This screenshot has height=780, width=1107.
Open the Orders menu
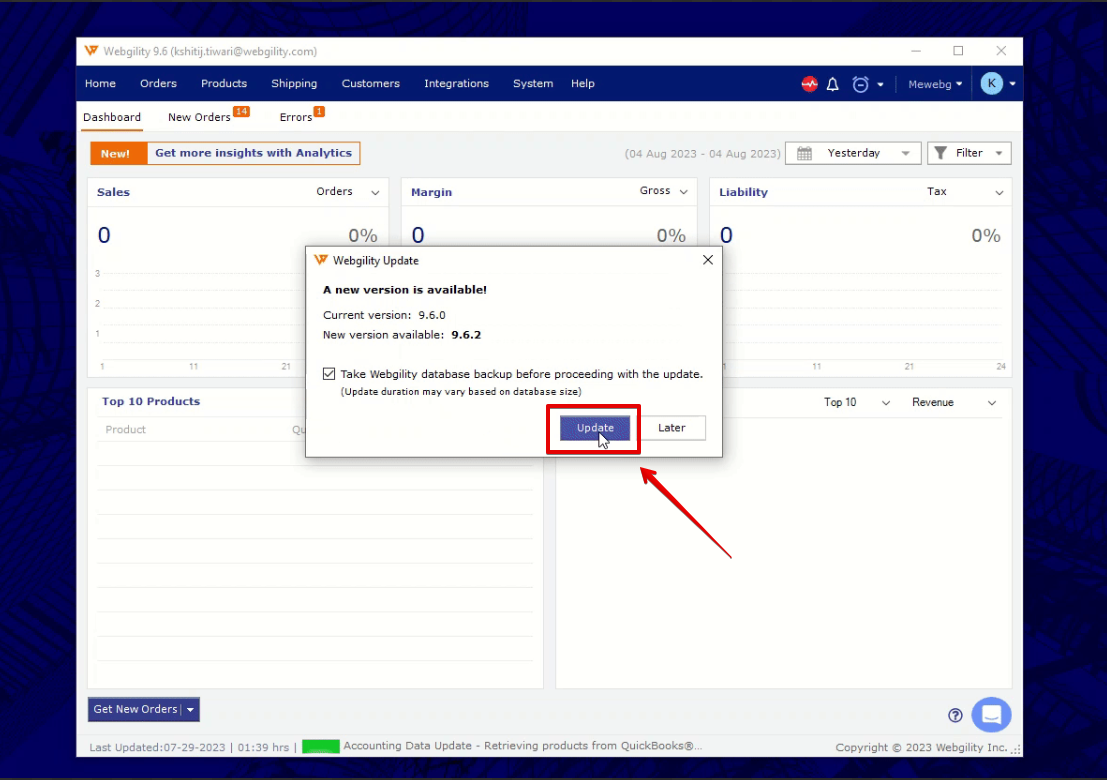(158, 83)
